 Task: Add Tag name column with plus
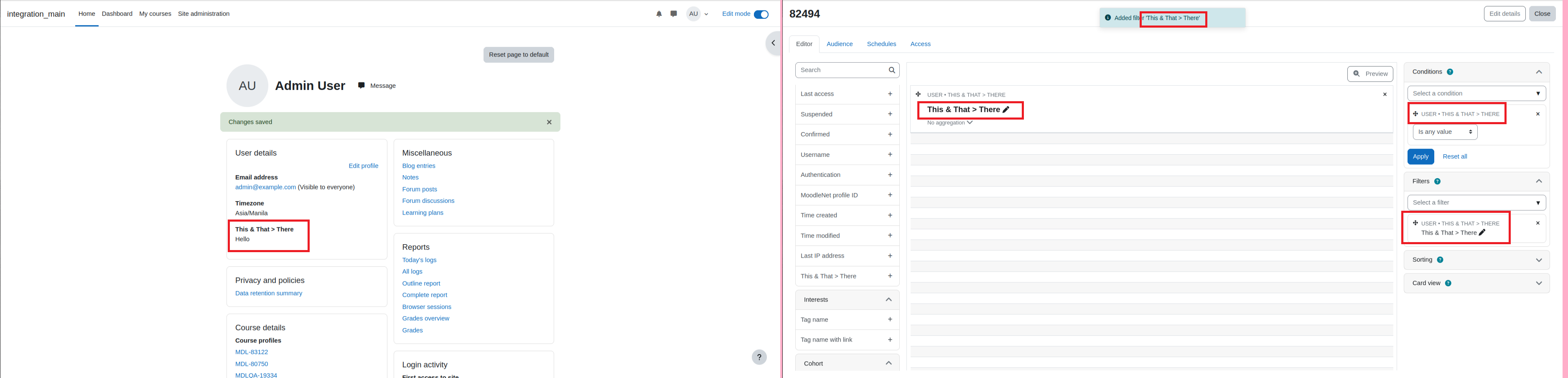890,319
